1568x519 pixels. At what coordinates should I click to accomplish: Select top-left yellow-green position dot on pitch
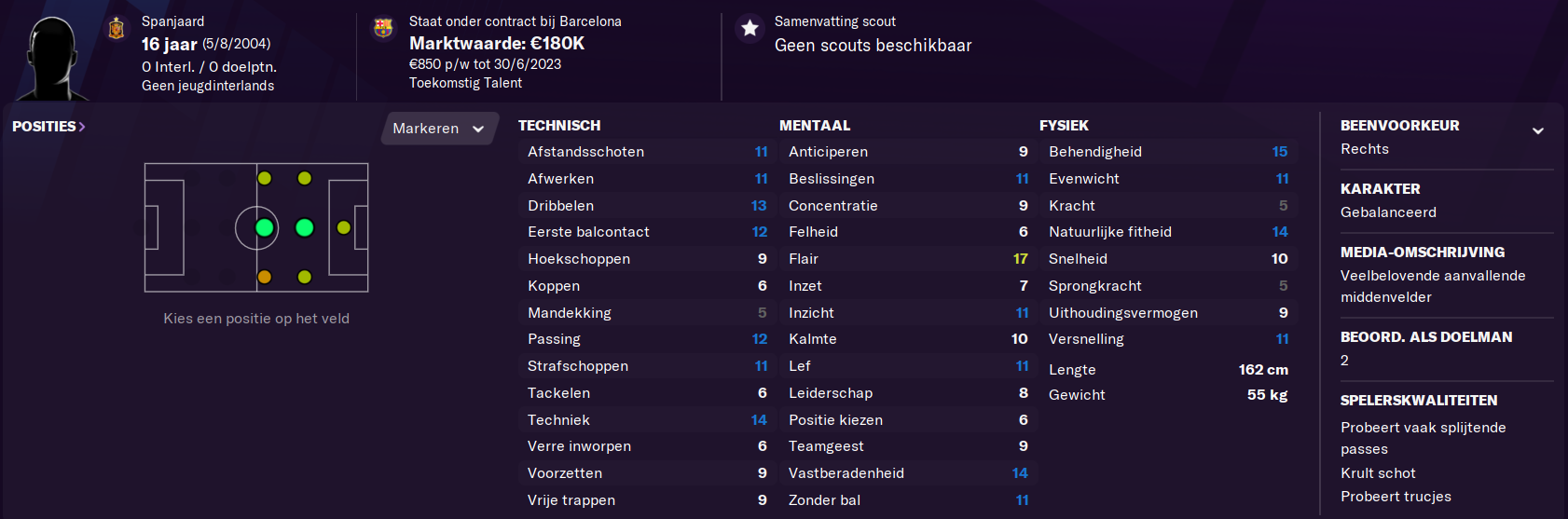265,178
